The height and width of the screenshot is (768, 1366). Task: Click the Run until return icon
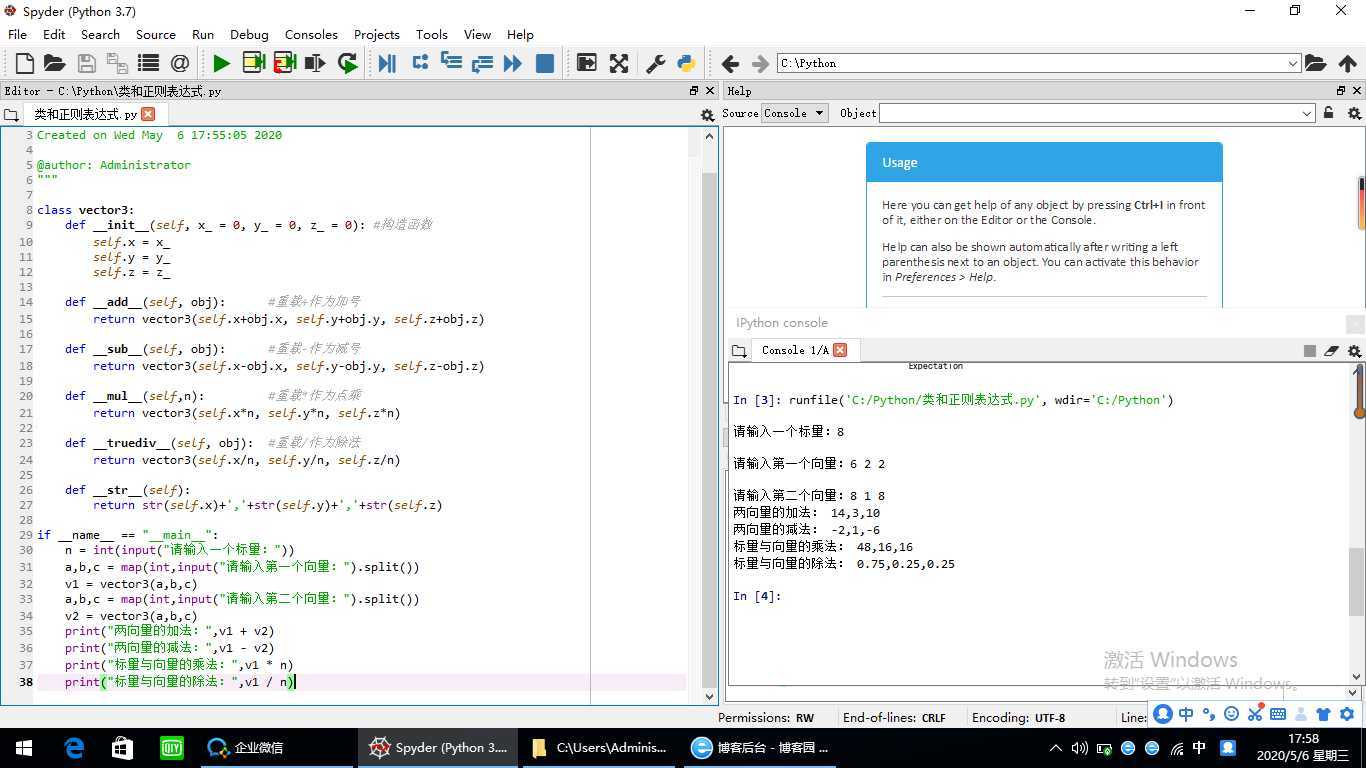click(x=482, y=63)
